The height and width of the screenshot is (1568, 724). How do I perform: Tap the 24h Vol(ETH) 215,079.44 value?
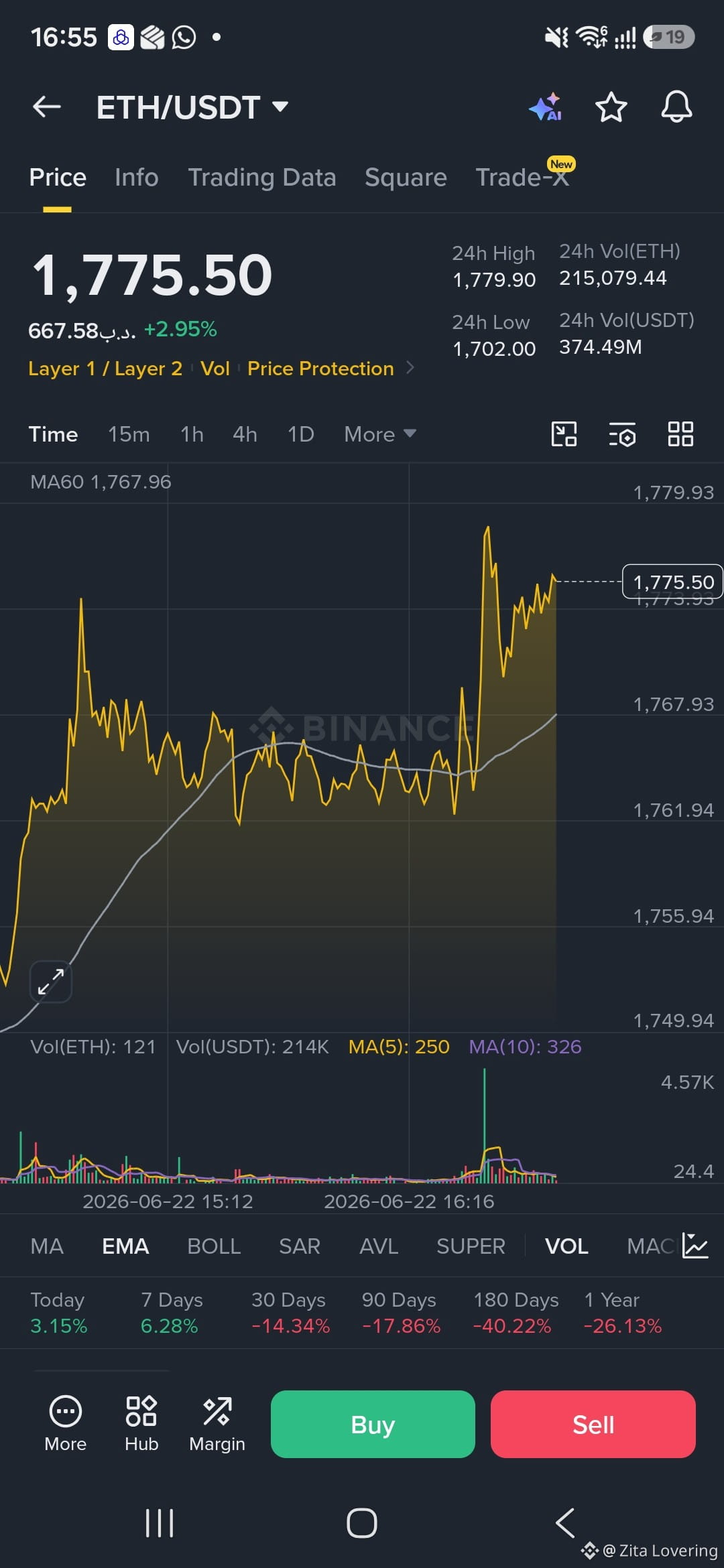[613, 278]
